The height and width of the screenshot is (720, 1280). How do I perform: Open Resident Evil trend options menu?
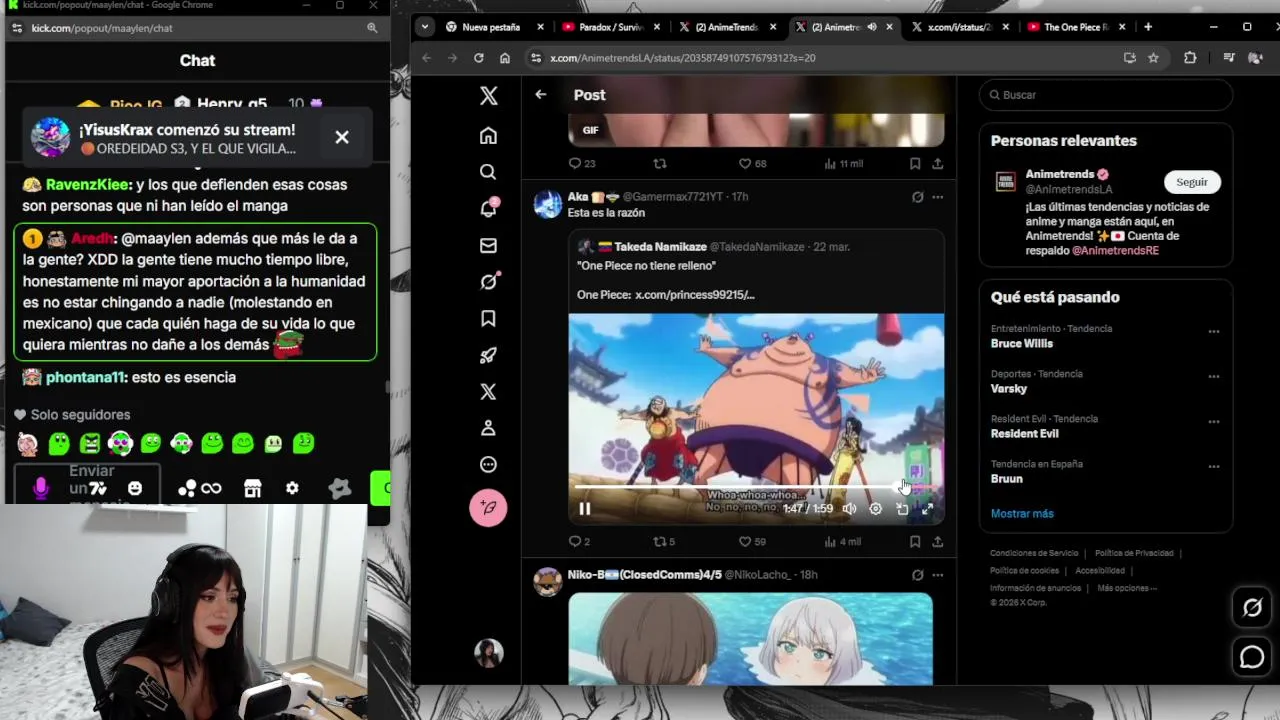[1213, 422]
